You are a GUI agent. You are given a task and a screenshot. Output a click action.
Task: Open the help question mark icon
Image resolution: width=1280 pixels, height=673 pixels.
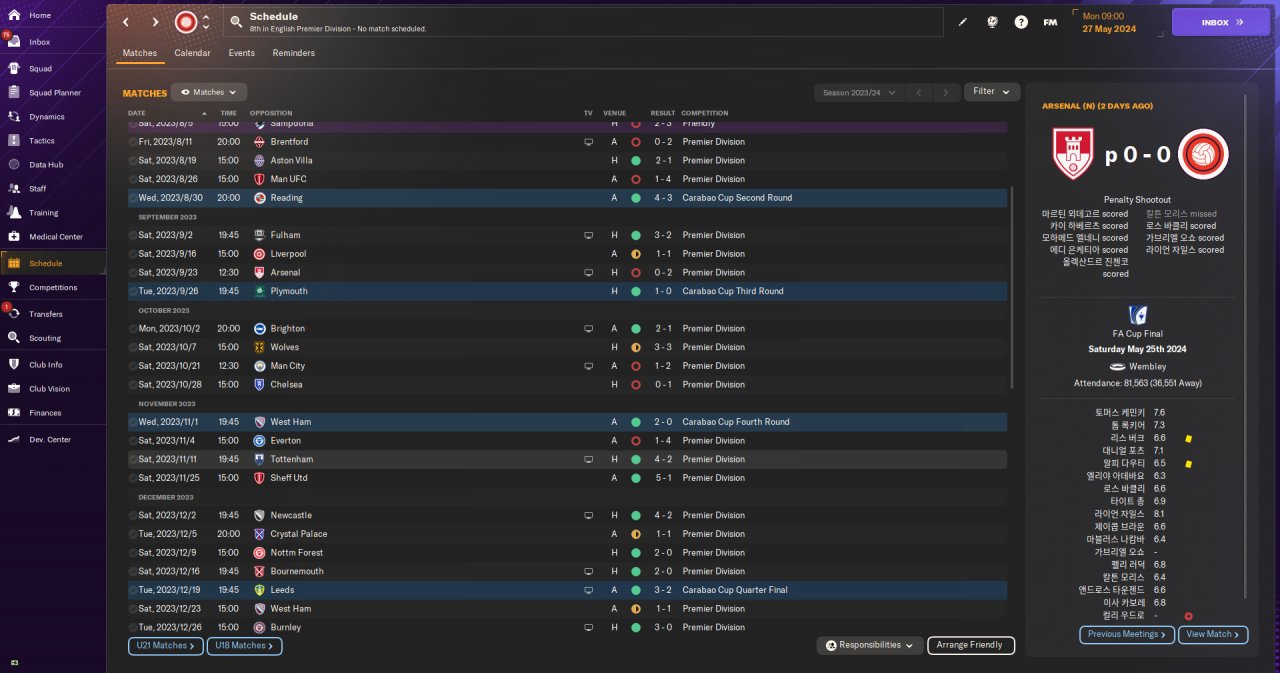[x=1021, y=22]
